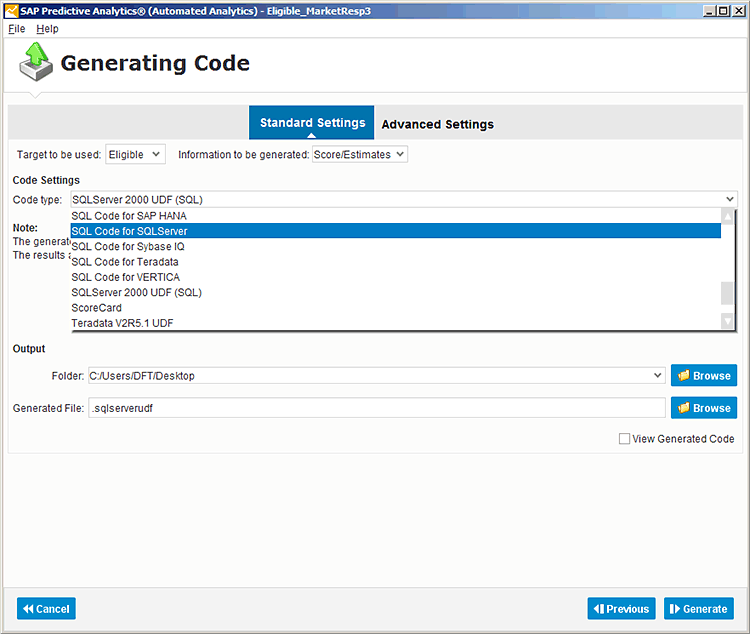Pick Teradata V2R5.1 UDF option
Image resolution: width=750 pixels, height=634 pixels.
pyautogui.click(x=396, y=323)
